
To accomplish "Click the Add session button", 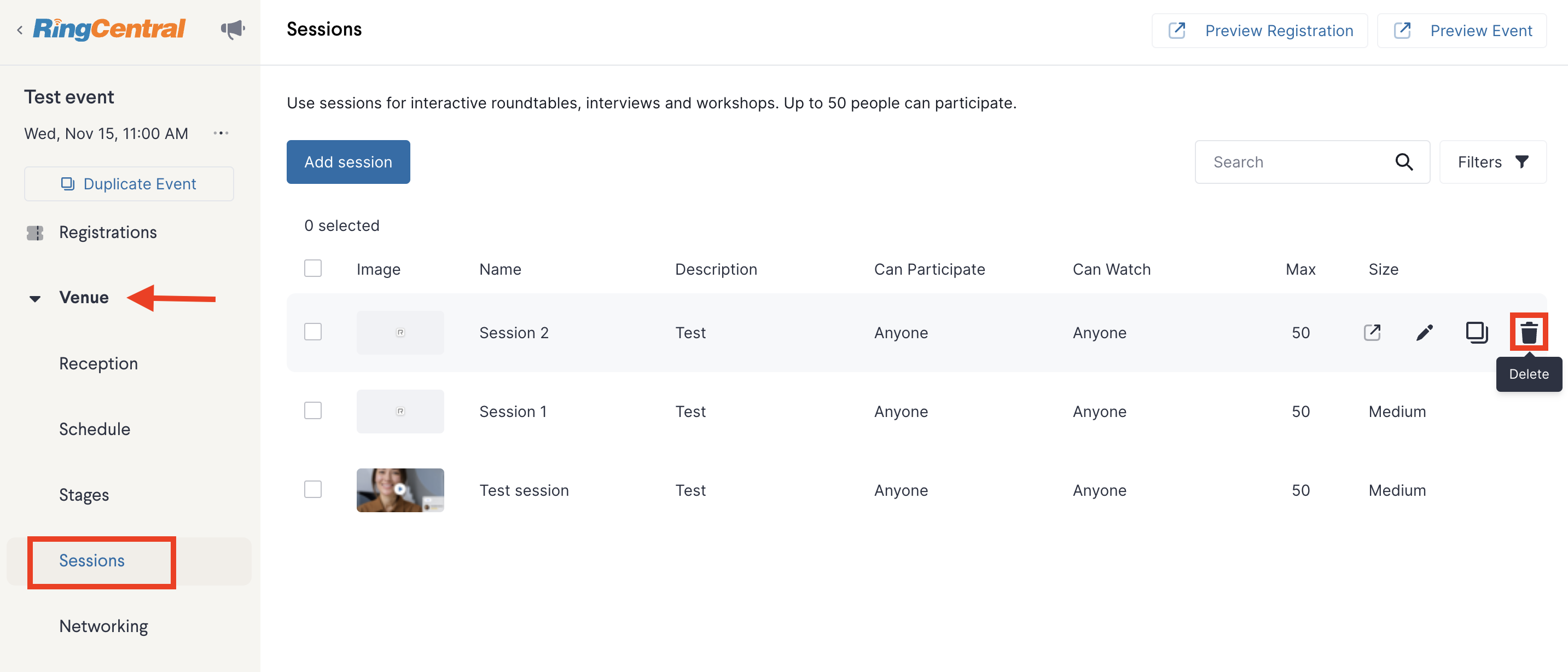I will pyautogui.click(x=348, y=162).
